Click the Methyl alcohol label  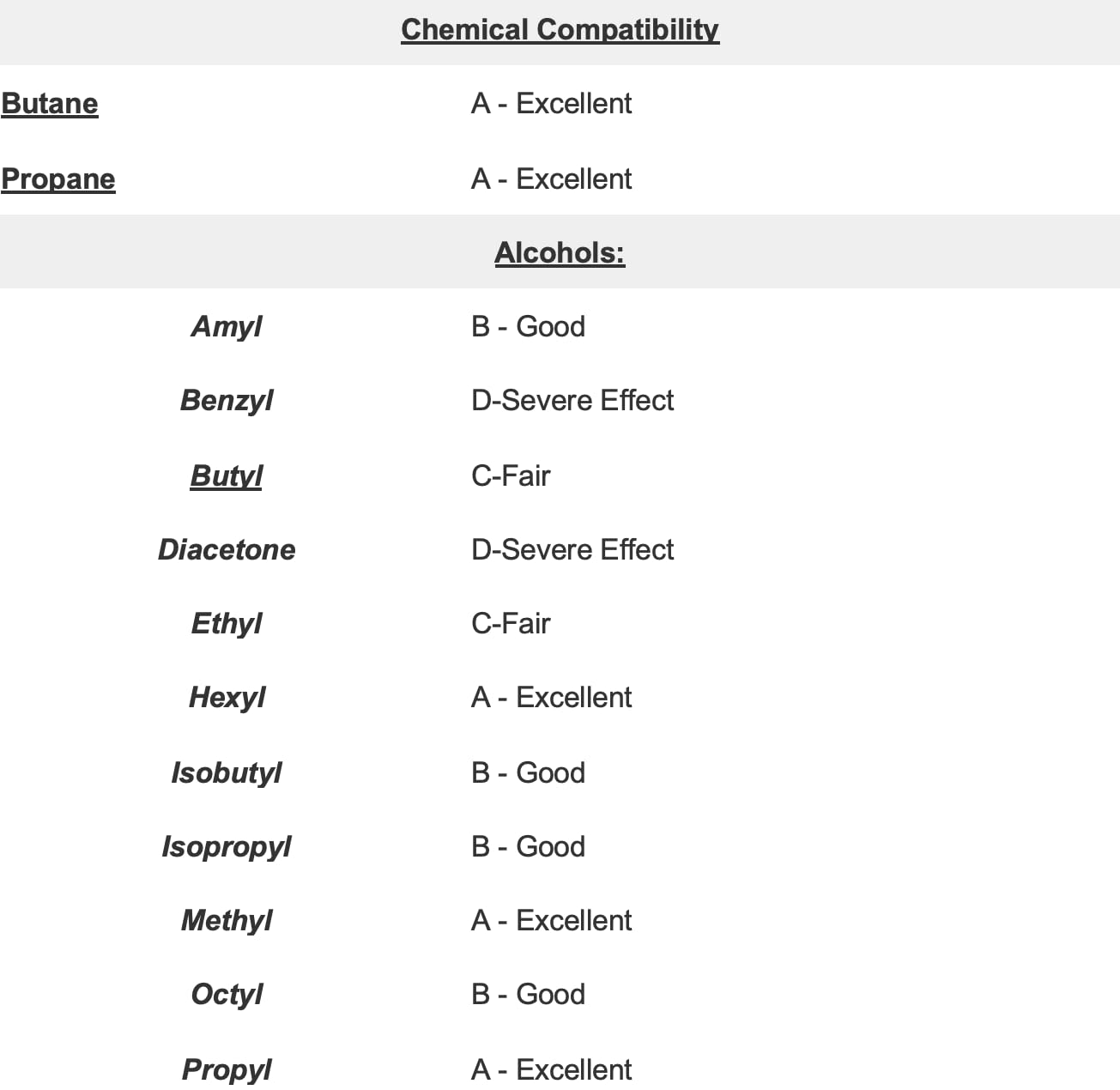(227, 920)
